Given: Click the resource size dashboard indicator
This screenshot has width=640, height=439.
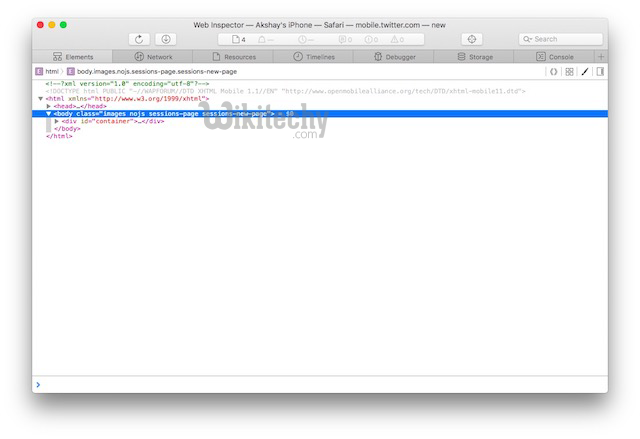Looking at the screenshot, I should 265,40.
